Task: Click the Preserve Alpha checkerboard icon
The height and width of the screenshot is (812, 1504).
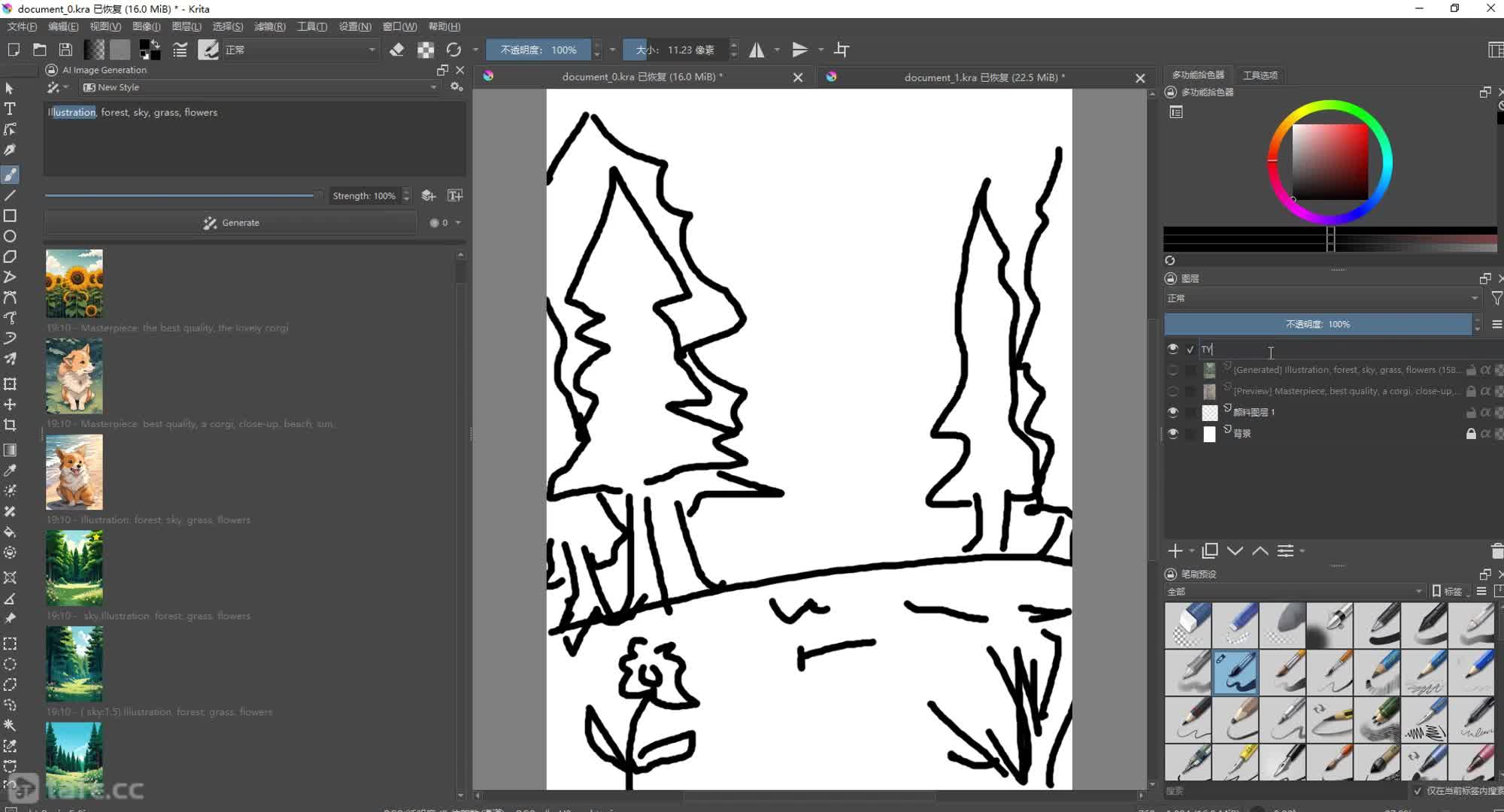Action: [x=426, y=50]
